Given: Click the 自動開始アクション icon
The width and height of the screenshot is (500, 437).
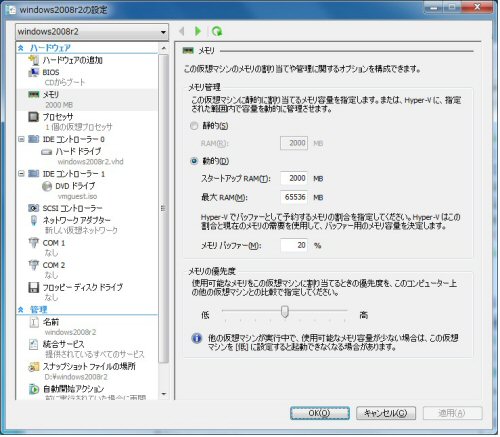Looking at the screenshot, I should point(33,389).
